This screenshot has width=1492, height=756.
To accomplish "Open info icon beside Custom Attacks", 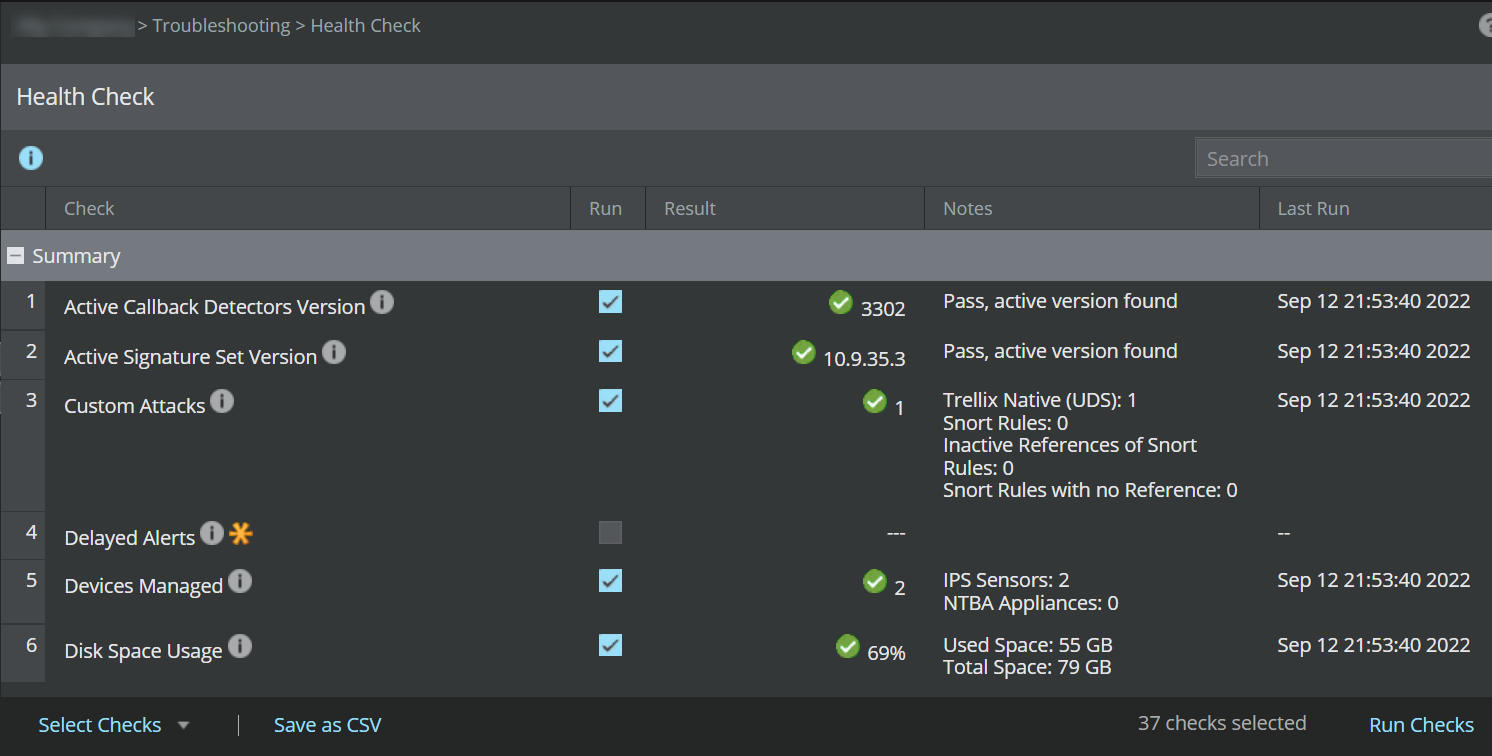I will (x=222, y=401).
